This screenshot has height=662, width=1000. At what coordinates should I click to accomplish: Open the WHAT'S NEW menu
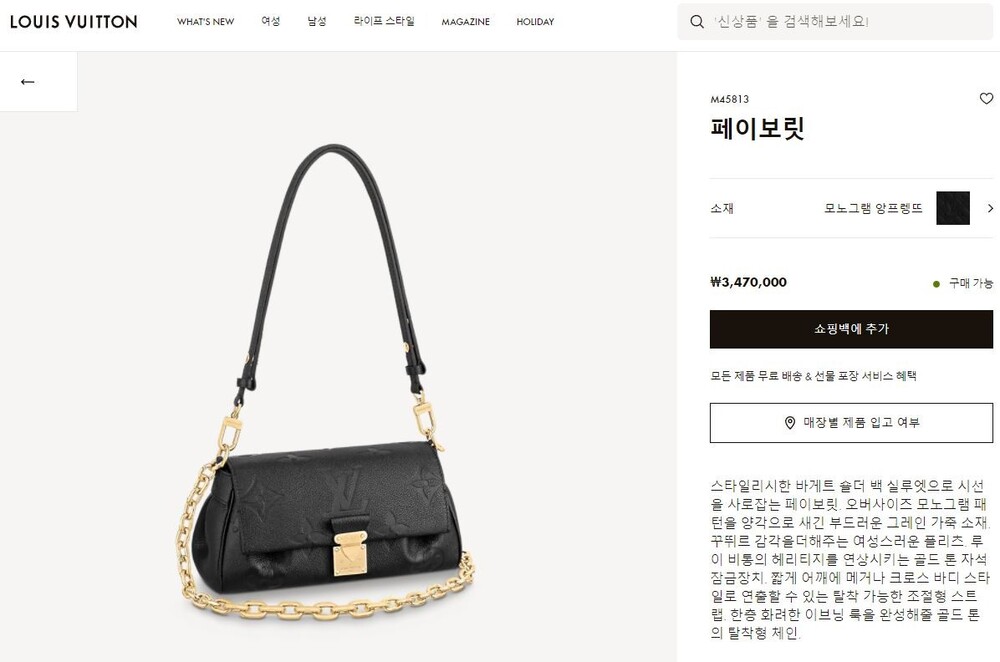point(205,22)
